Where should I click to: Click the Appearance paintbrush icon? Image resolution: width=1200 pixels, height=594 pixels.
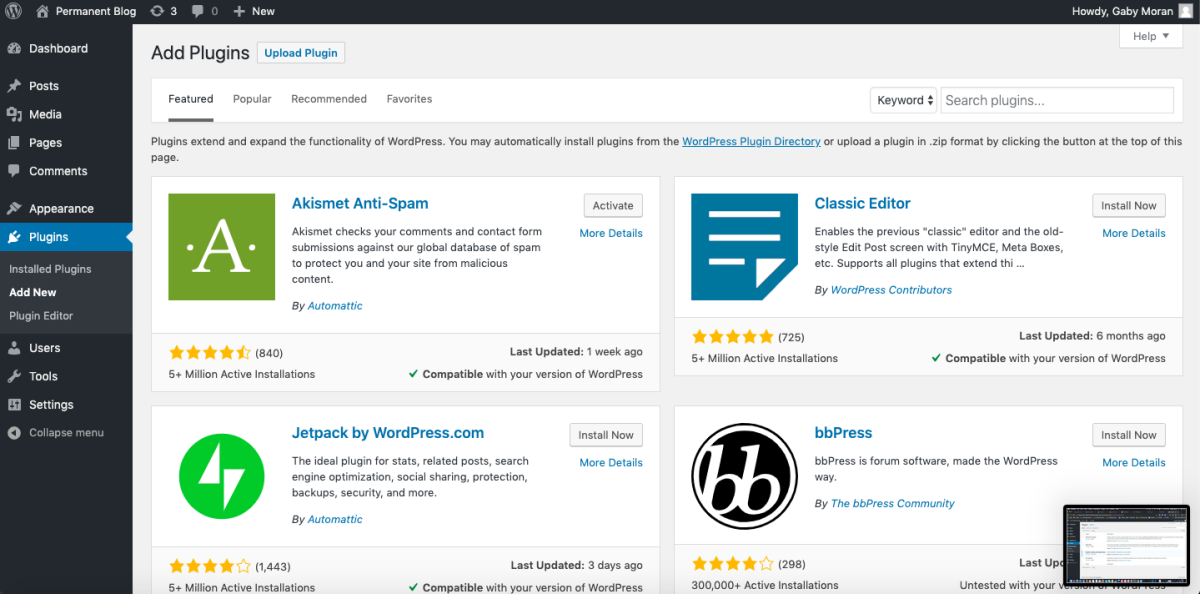[x=18, y=208]
